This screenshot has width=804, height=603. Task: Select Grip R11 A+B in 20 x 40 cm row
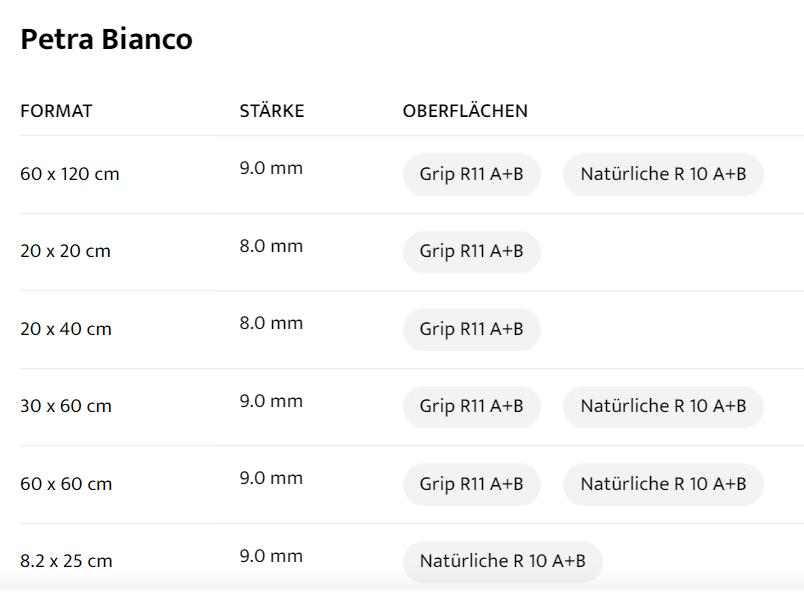point(471,329)
